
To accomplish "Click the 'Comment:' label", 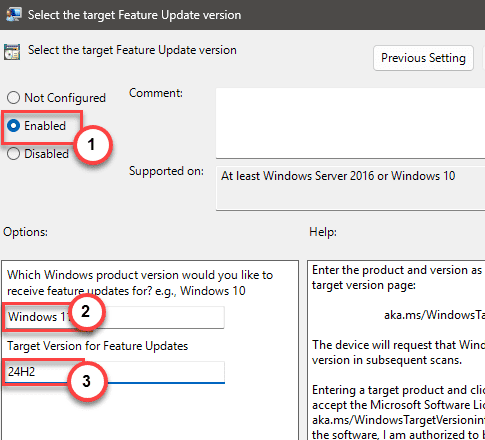I will [x=156, y=93].
